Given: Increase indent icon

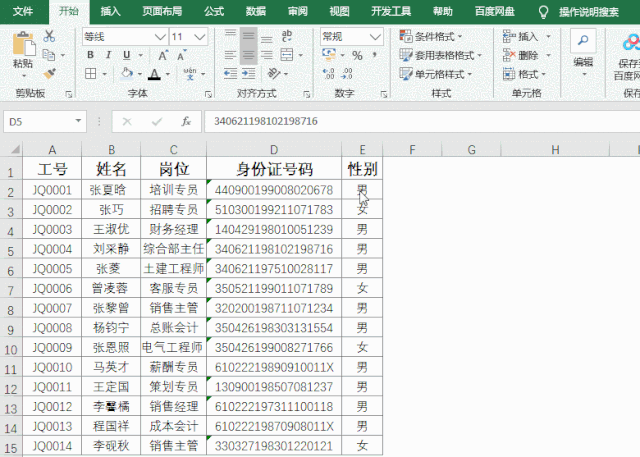Looking at the screenshot, I should [x=248, y=74].
